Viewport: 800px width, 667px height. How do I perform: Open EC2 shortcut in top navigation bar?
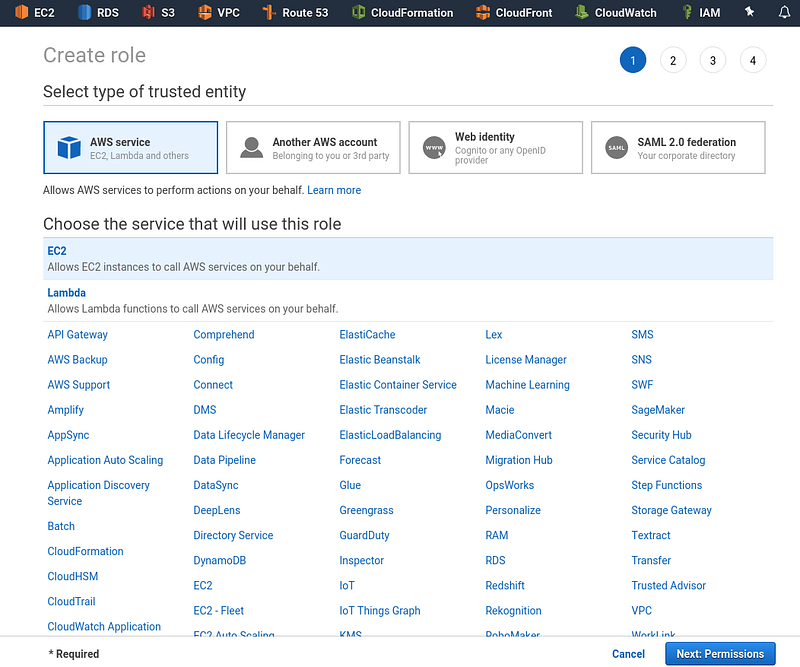[35, 13]
